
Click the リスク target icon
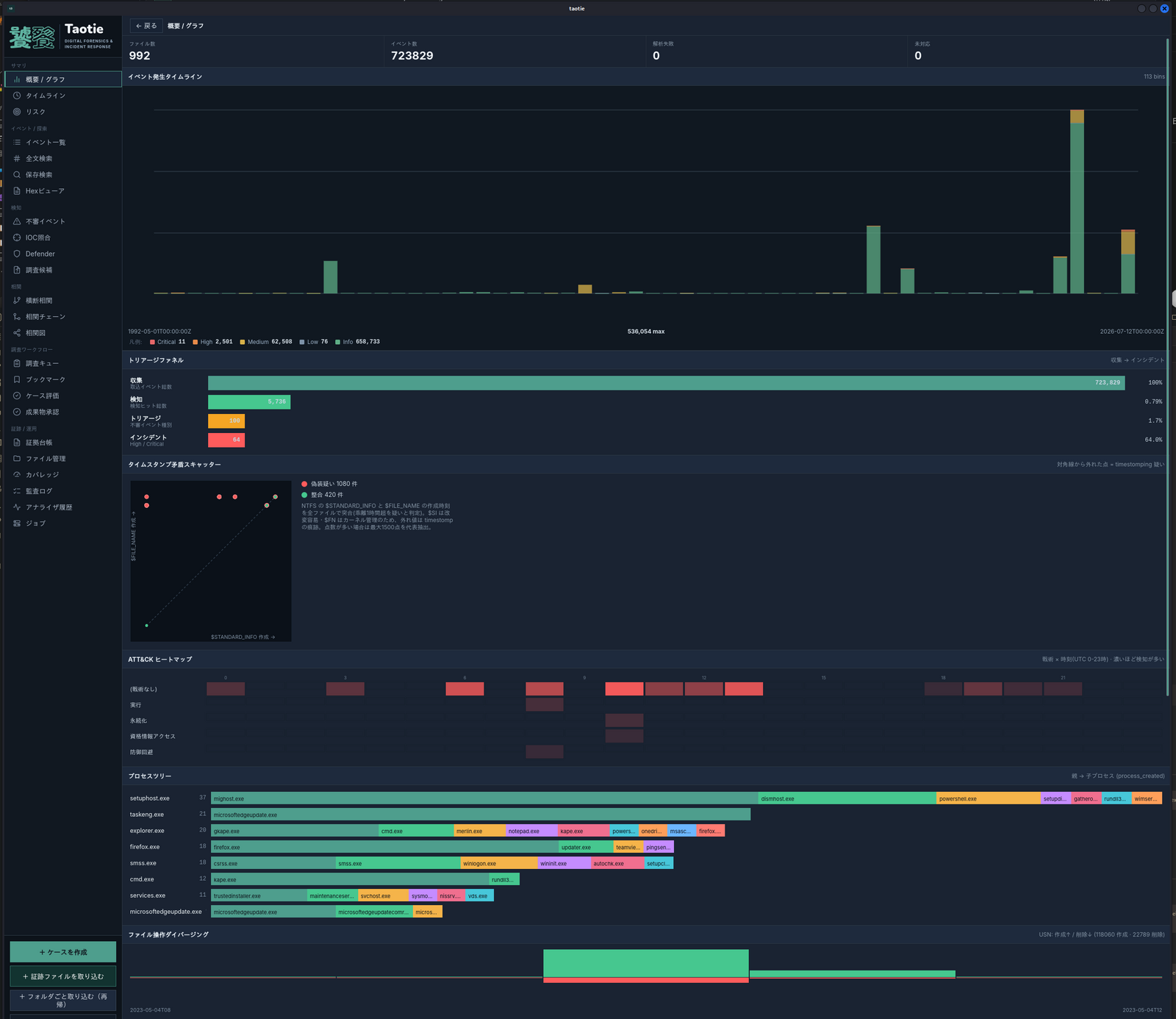pos(17,112)
